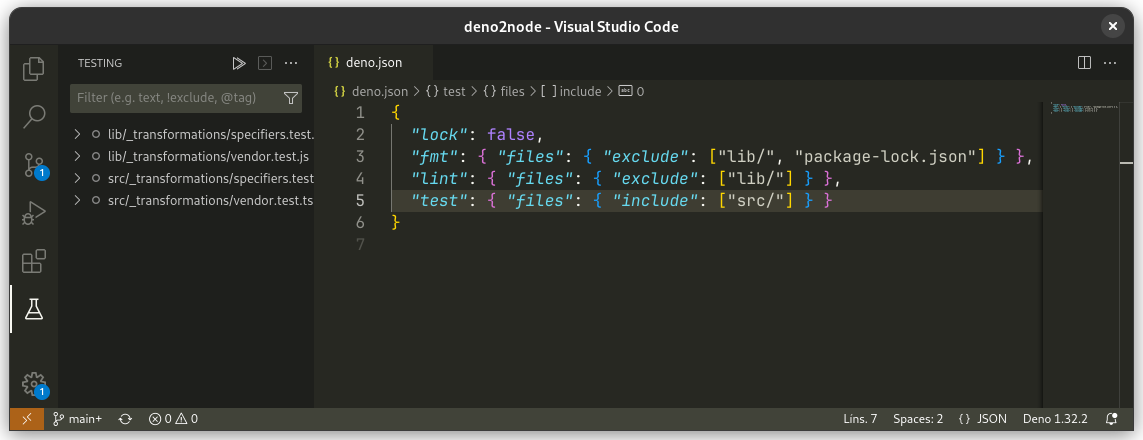Click the main+ branch indicator
This screenshot has height=440, width=1143.
coord(78,419)
